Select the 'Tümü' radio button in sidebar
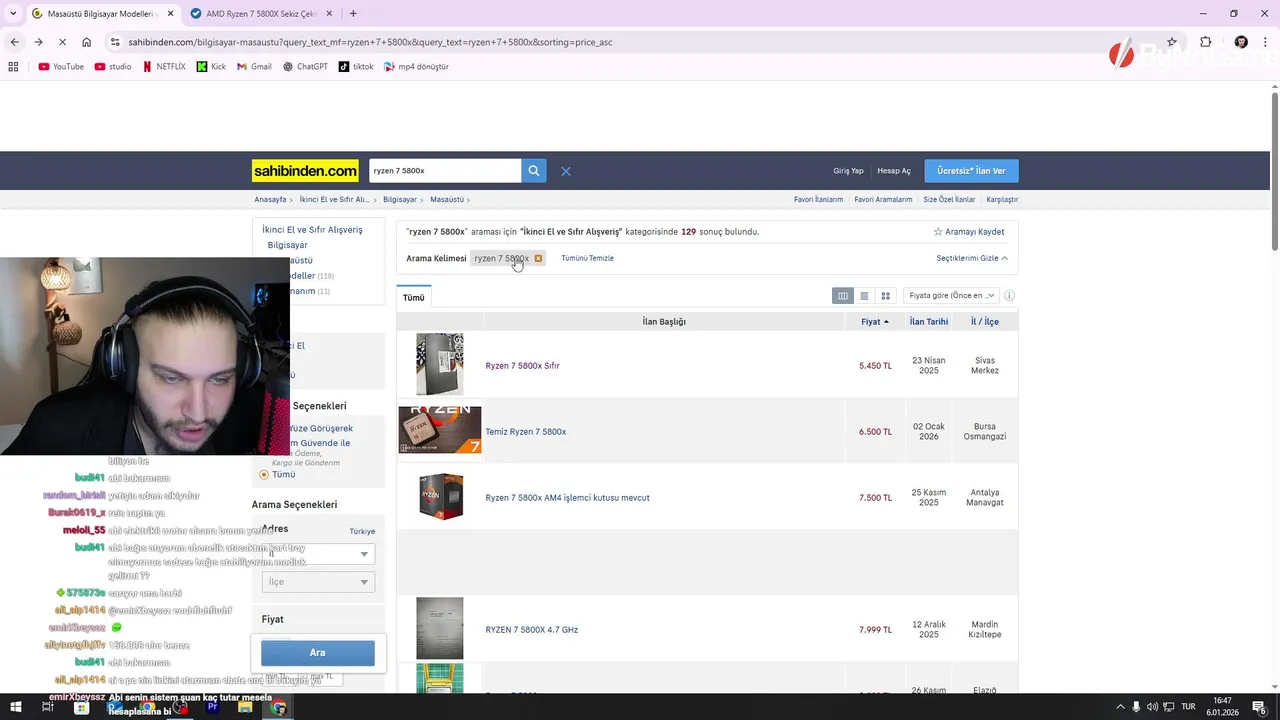Screen dimensions: 1280x720 (264, 475)
